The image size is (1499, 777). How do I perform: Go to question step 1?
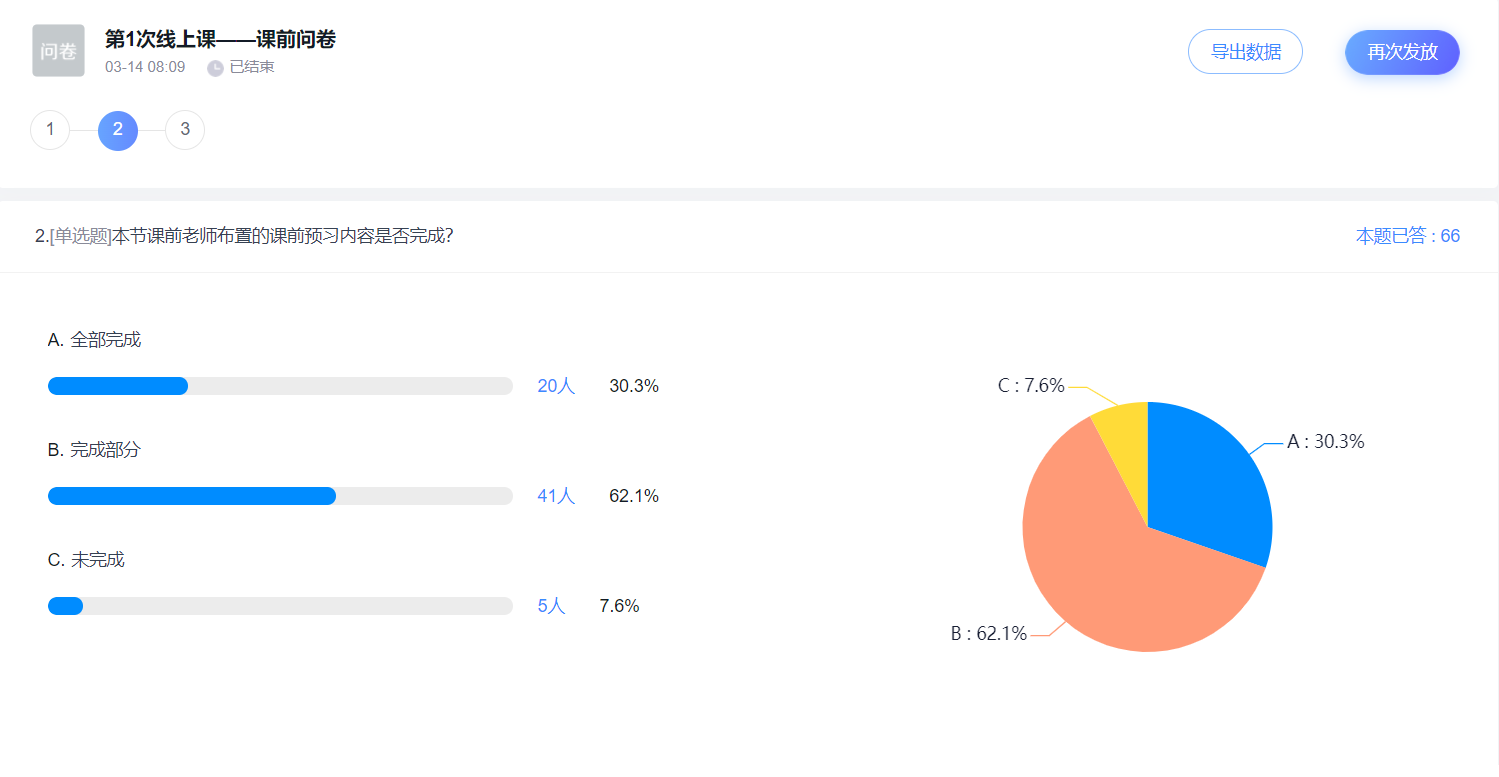50,130
